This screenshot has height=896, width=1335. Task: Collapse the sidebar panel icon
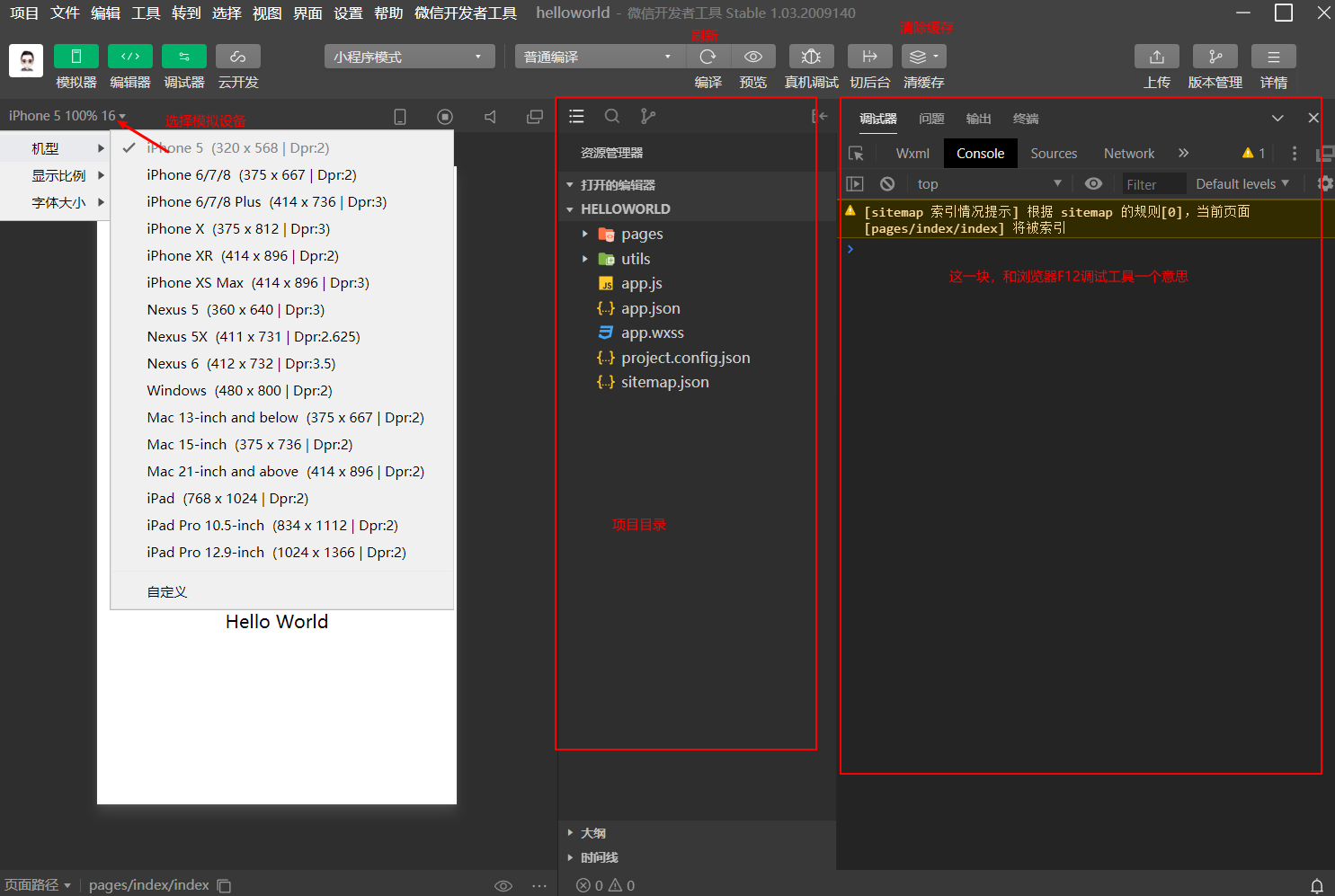coord(819,116)
